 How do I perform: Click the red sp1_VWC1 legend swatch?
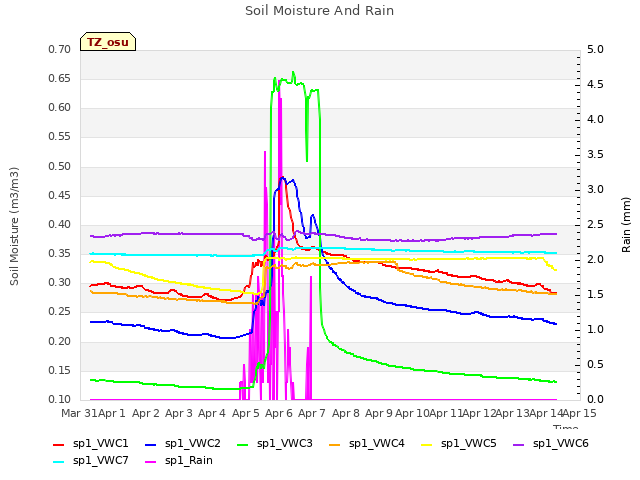click(x=59, y=444)
